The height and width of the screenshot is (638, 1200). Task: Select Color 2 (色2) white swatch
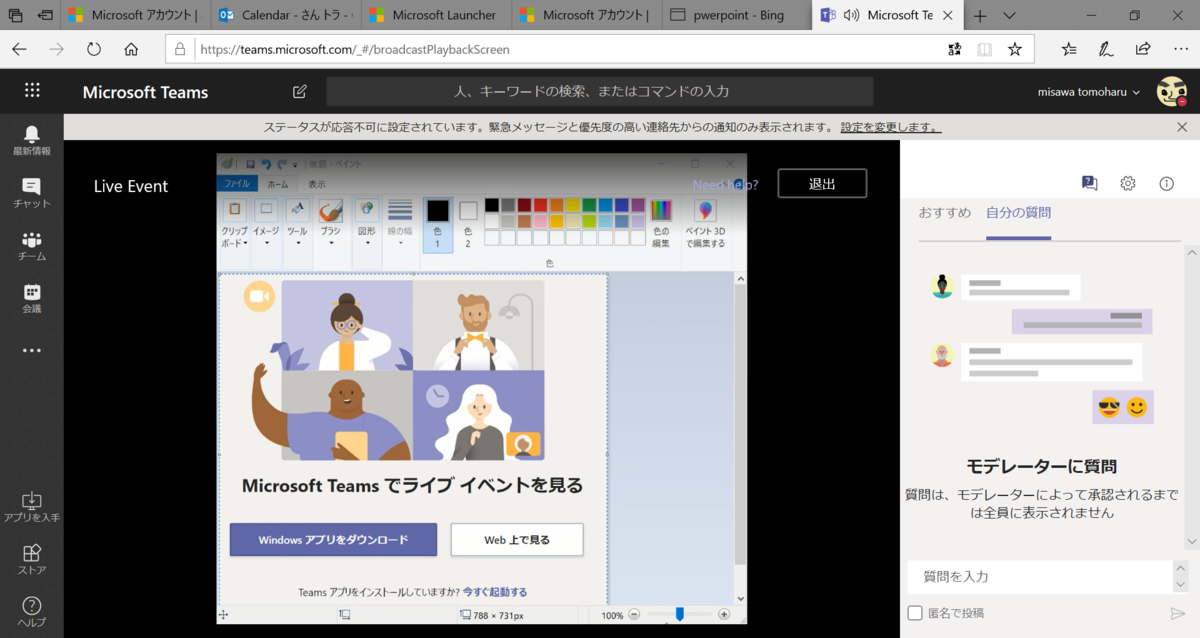[x=468, y=223]
